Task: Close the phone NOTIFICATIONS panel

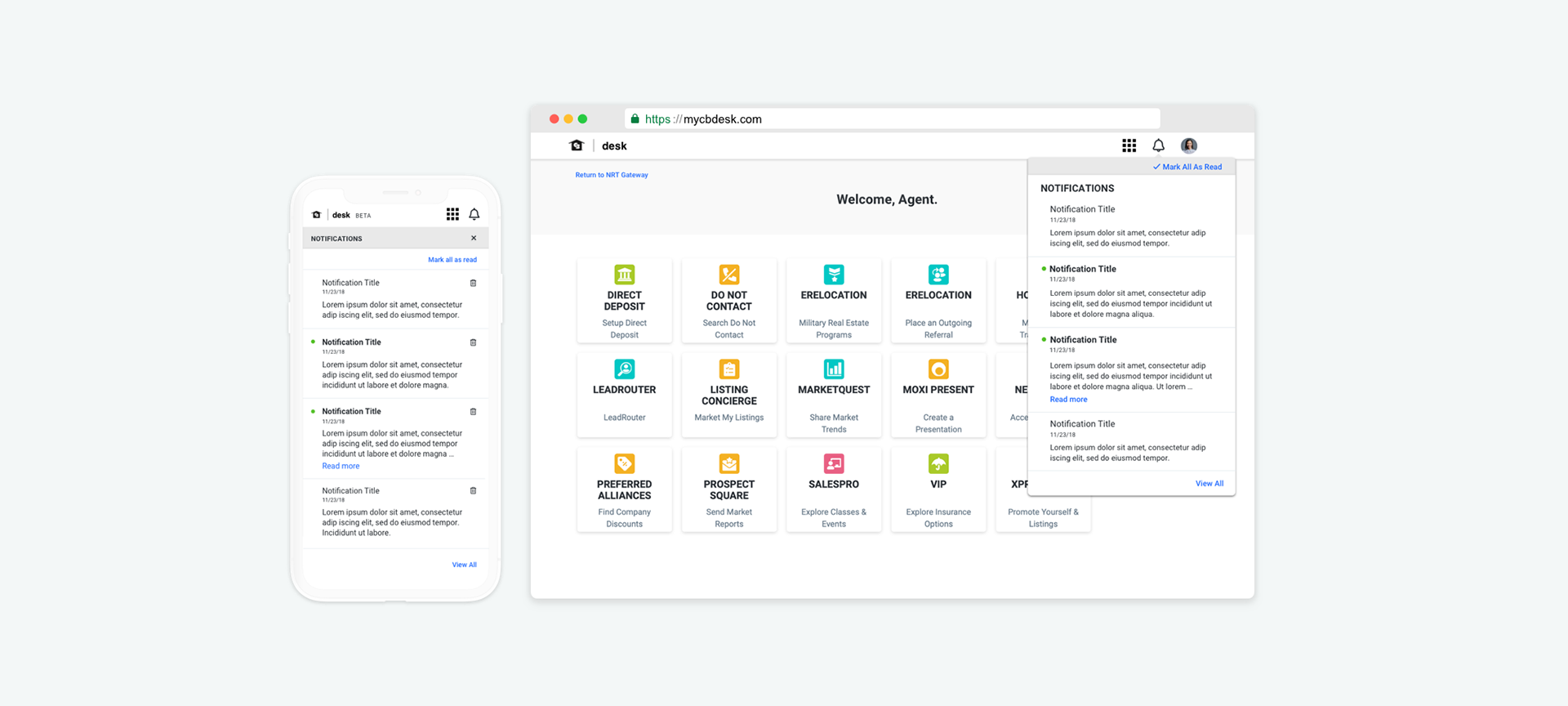Action: click(474, 239)
